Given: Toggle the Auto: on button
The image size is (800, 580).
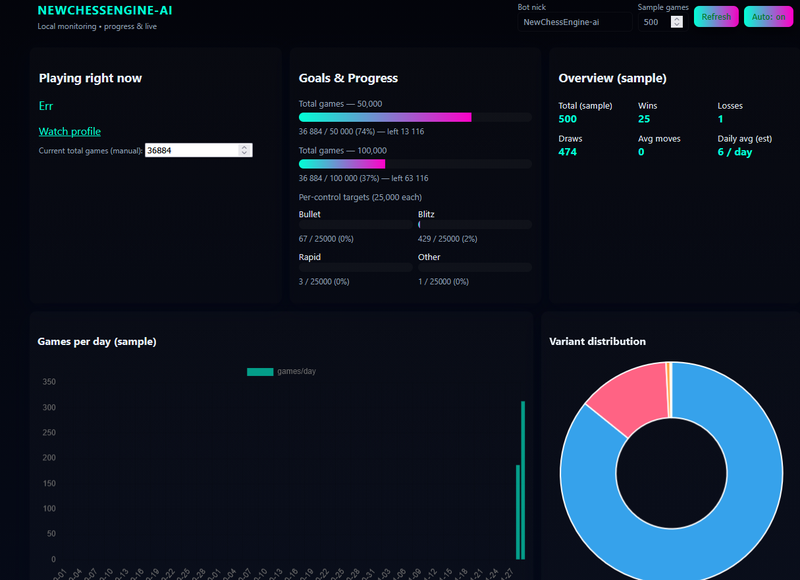Looking at the screenshot, I should [x=768, y=17].
